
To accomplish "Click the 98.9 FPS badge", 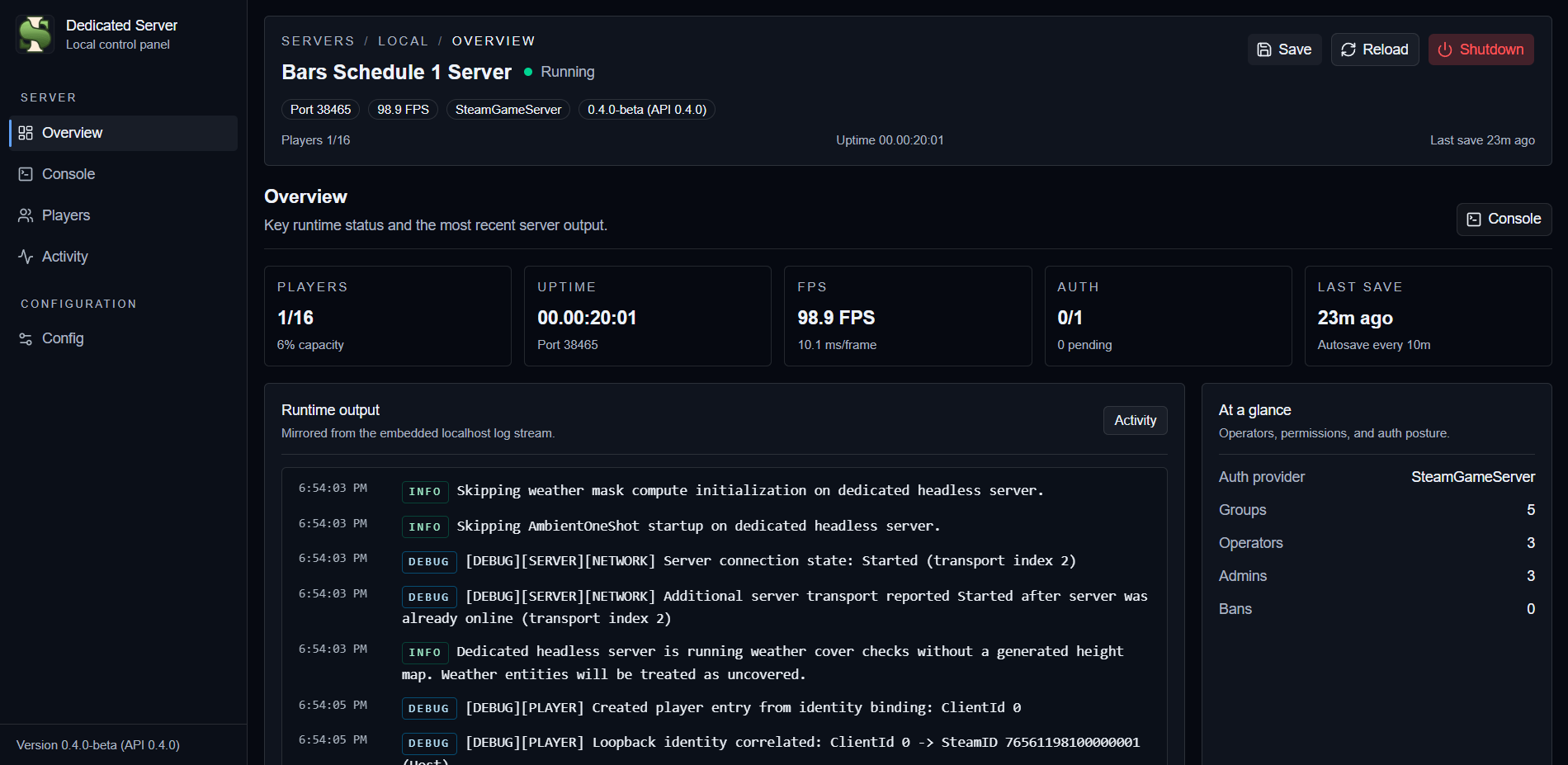I will [403, 110].
